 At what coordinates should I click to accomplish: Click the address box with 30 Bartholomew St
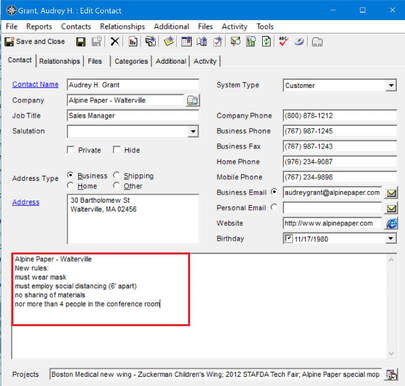pos(133,219)
